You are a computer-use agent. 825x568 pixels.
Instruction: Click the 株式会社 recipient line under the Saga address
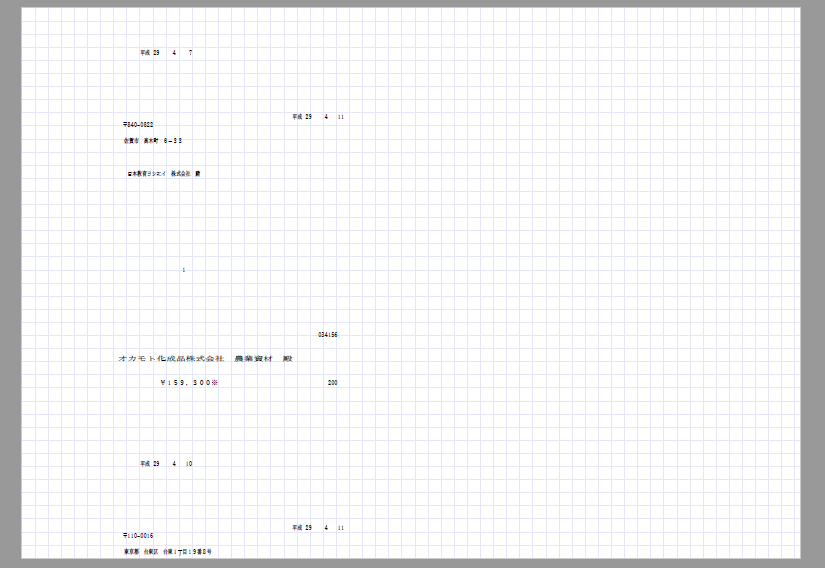(164, 174)
